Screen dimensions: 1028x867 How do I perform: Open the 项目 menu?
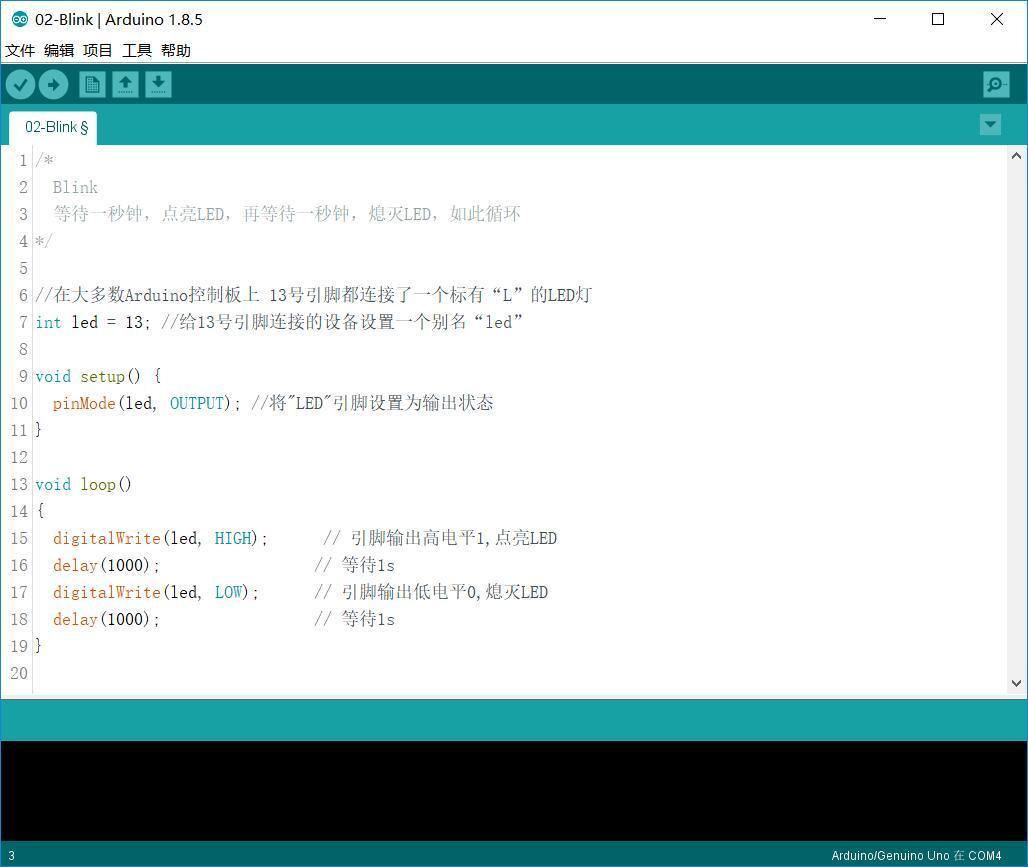(x=96, y=50)
